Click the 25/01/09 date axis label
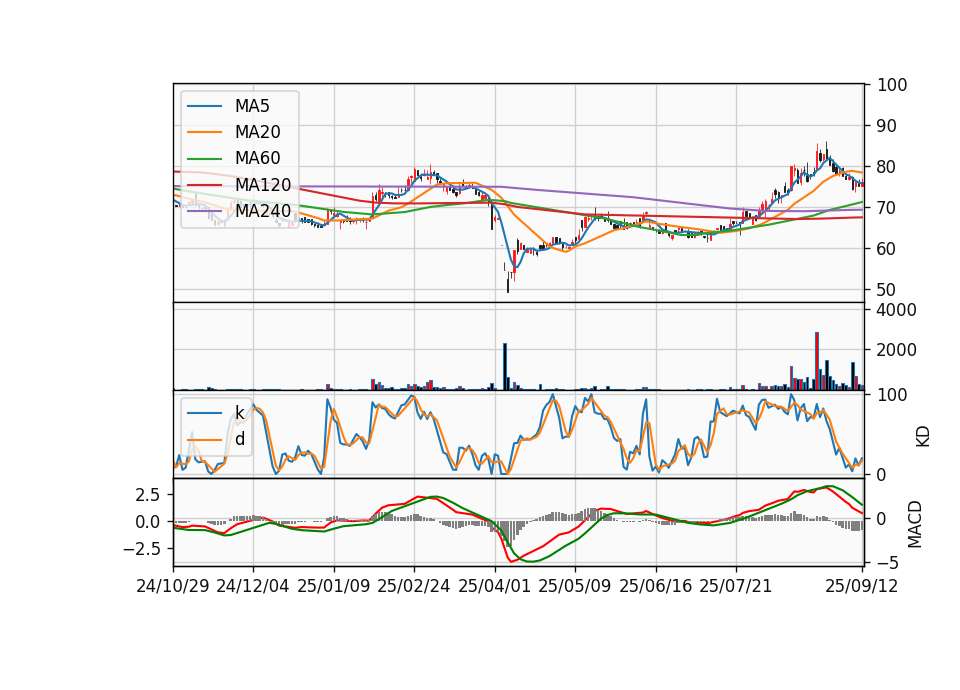The image size is (960, 690). (334, 586)
